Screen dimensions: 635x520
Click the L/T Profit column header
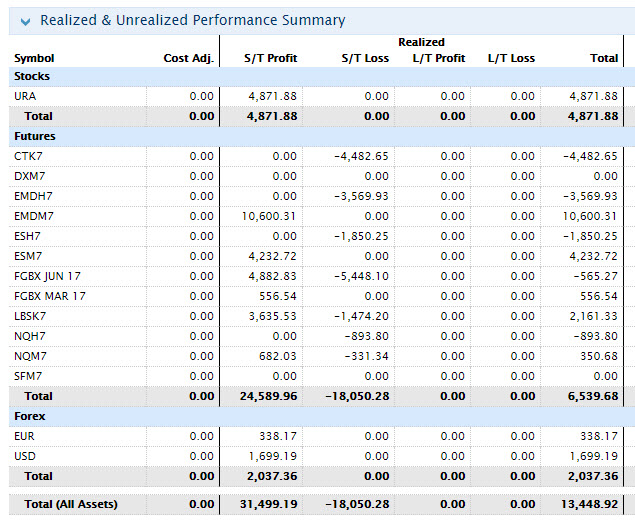(x=438, y=58)
